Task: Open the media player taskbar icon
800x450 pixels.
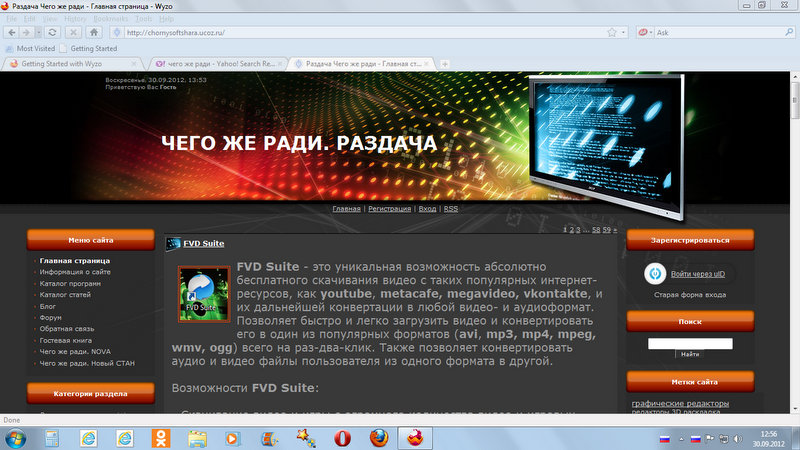Action: click(233, 438)
